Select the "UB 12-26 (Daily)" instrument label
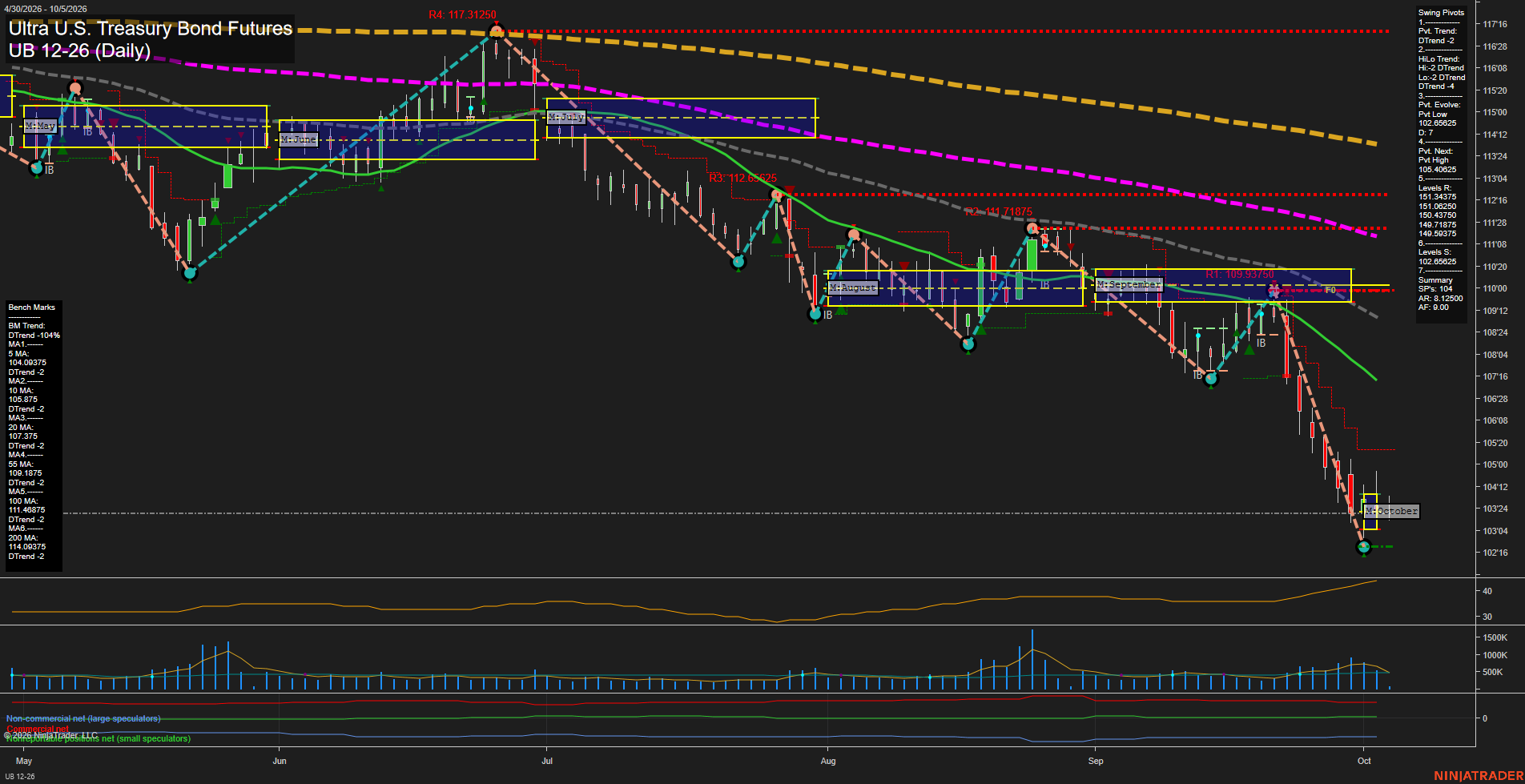The height and width of the screenshot is (784, 1525). [x=79, y=50]
